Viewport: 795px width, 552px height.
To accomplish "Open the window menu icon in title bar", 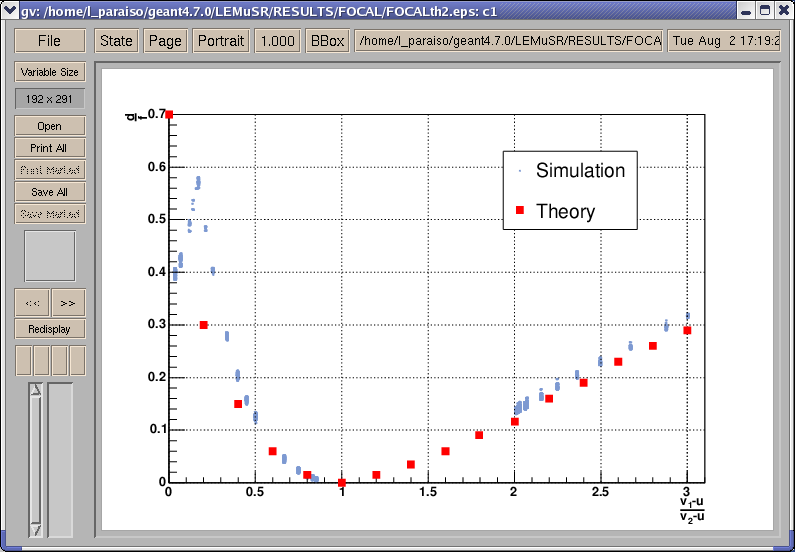I will click(10, 10).
